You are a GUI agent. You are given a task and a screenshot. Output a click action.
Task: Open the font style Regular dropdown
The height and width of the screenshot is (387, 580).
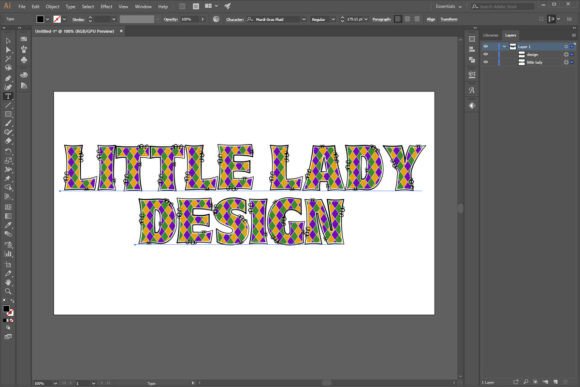333,19
